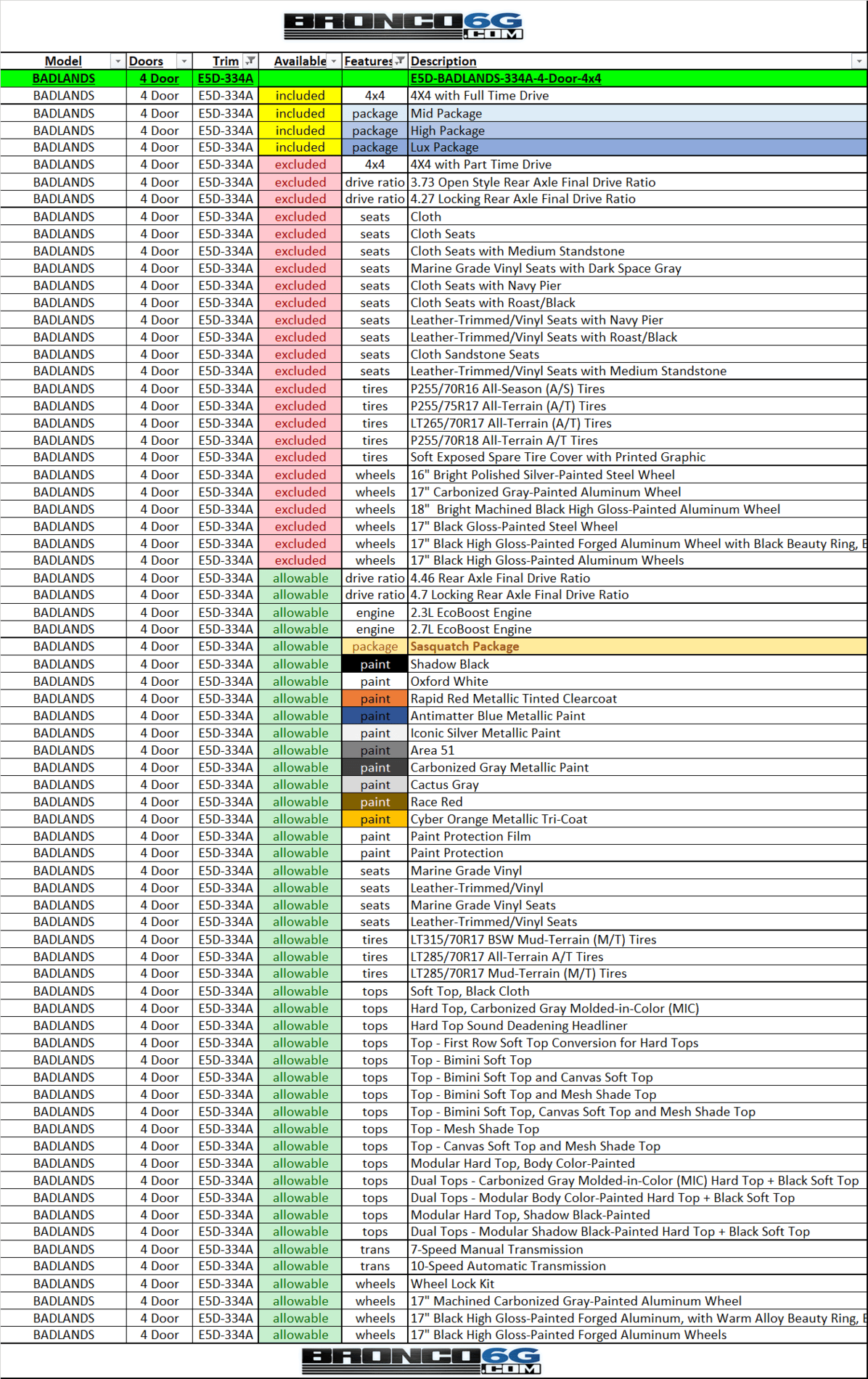Select 10-Speed Automatic Transmission cell
This screenshot has height=1379, width=868.
pyautogui.click(x=638, y=1267)
